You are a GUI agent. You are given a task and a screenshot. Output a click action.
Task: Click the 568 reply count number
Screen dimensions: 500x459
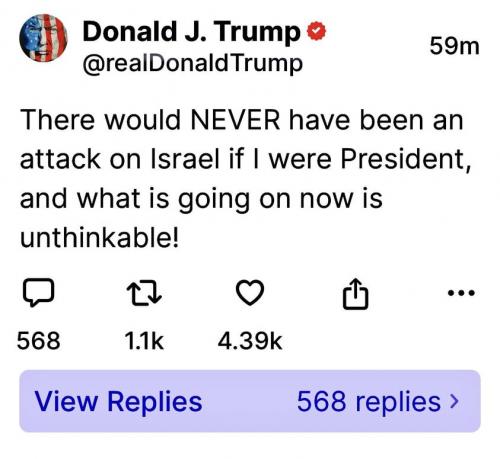click(x=39, y=341)
